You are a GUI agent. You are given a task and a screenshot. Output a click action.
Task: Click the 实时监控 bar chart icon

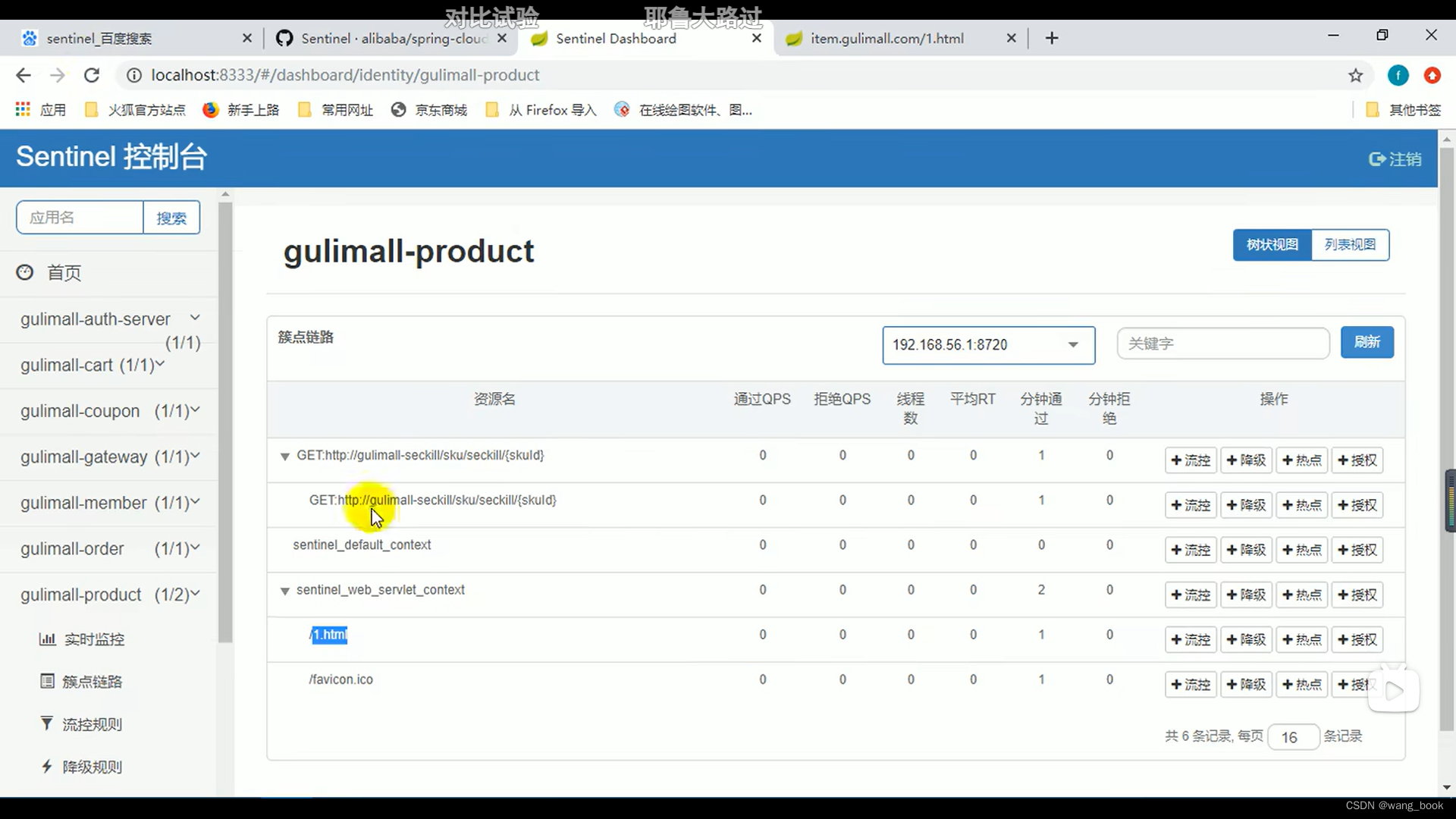click(x=47, y=639)
